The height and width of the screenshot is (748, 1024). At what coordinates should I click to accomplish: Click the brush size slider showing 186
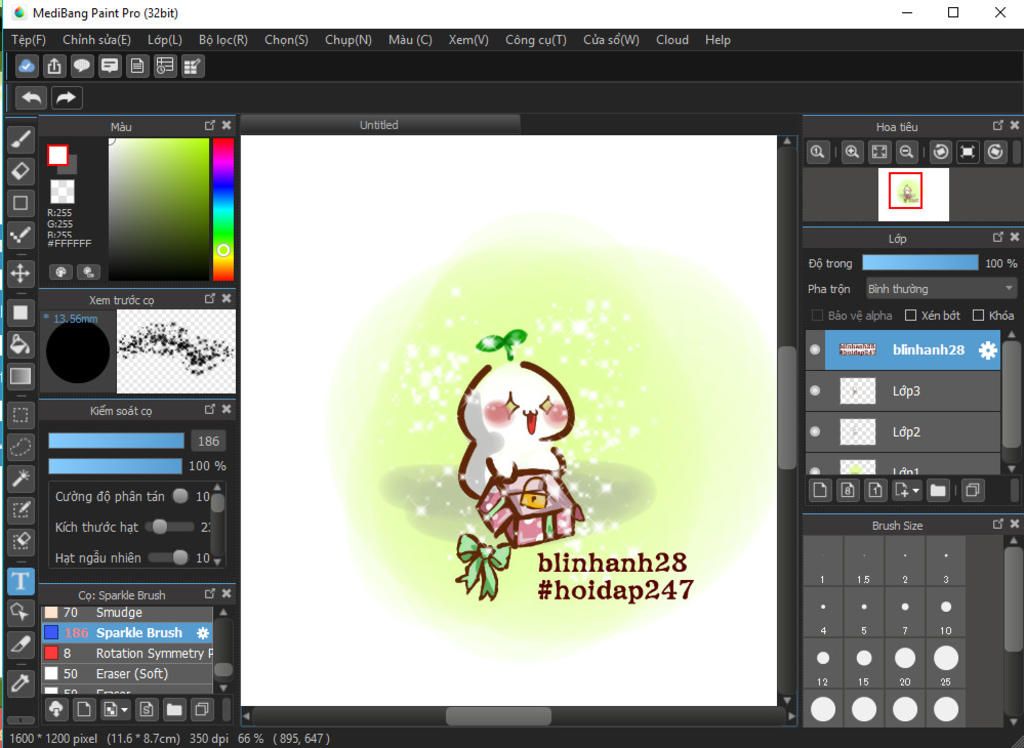coord(116,441)
